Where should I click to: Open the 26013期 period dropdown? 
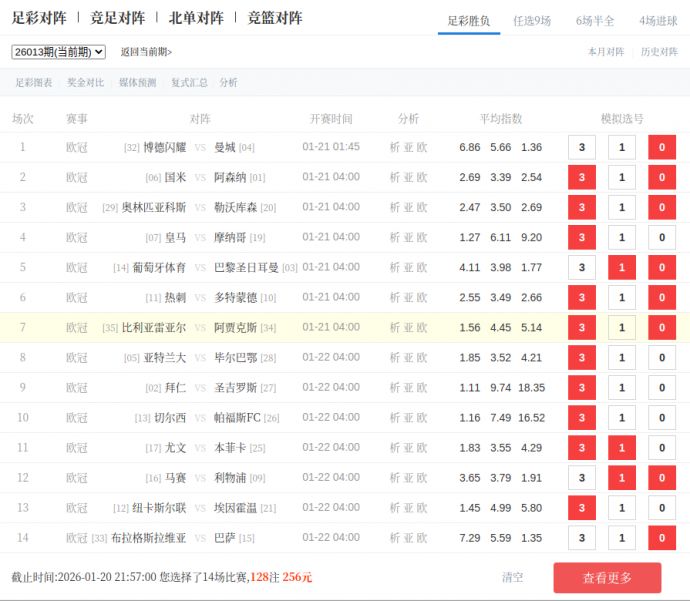click(58, 52)
